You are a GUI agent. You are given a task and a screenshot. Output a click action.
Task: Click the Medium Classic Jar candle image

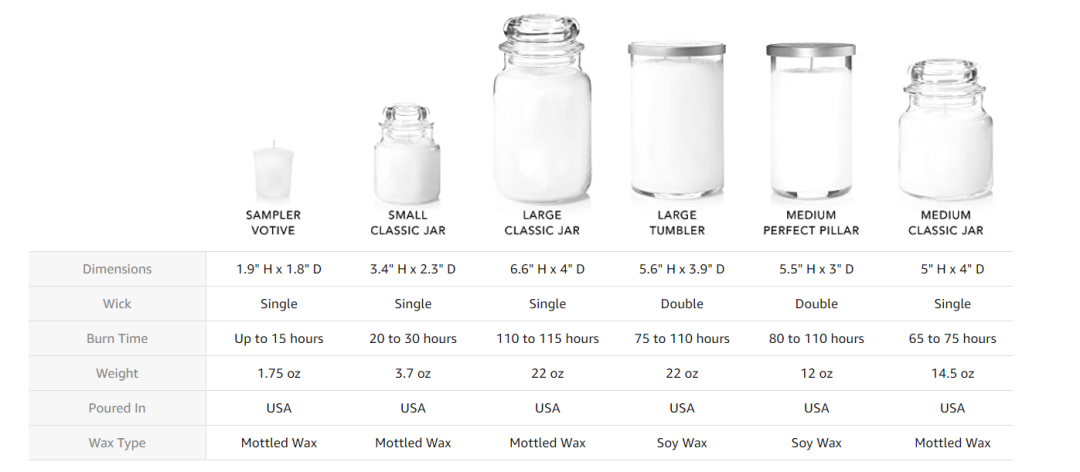pos(945,130)
